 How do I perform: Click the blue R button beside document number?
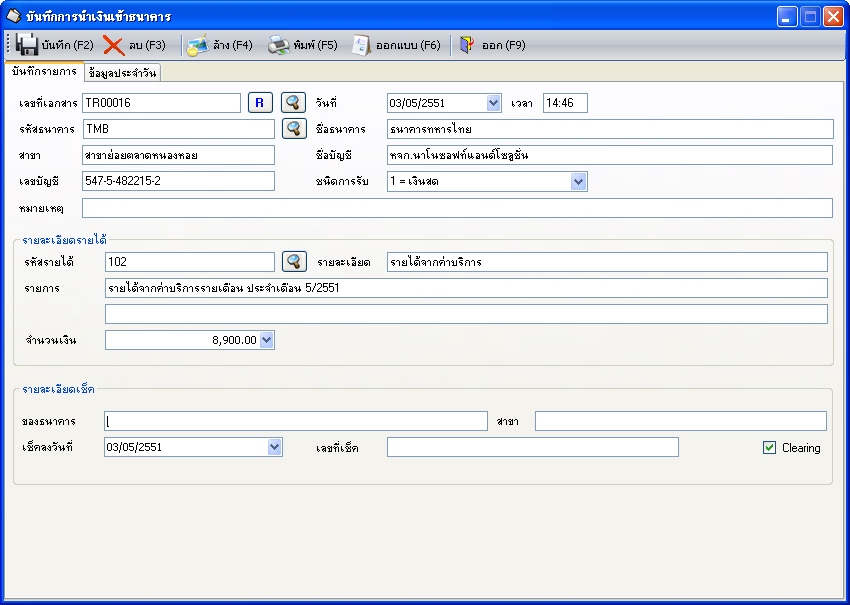[x=260, y=103]
